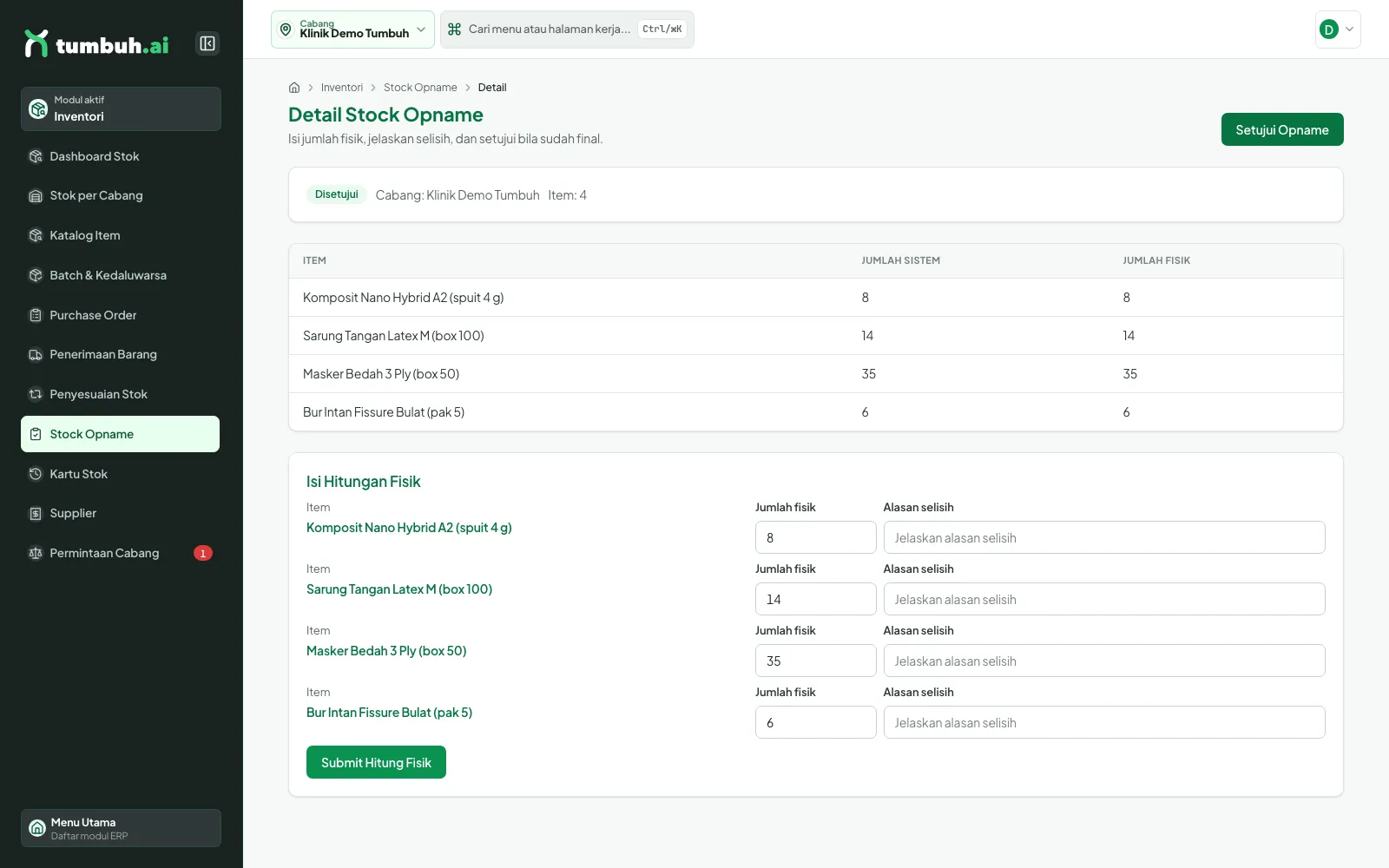Open Dashboard Stok icon in sidebar
The image size is (1389, 868).
click(36, 156)
